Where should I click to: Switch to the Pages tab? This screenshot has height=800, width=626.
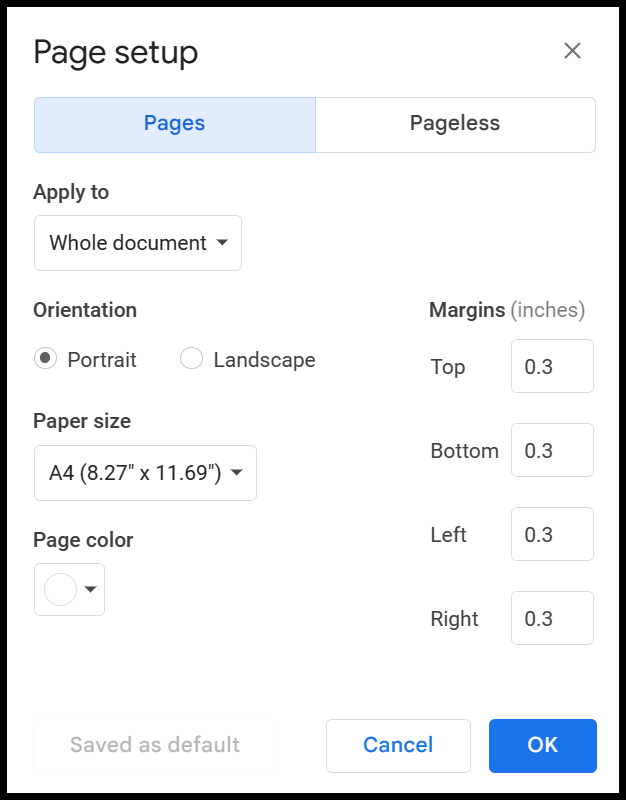[x=174, y=124]
